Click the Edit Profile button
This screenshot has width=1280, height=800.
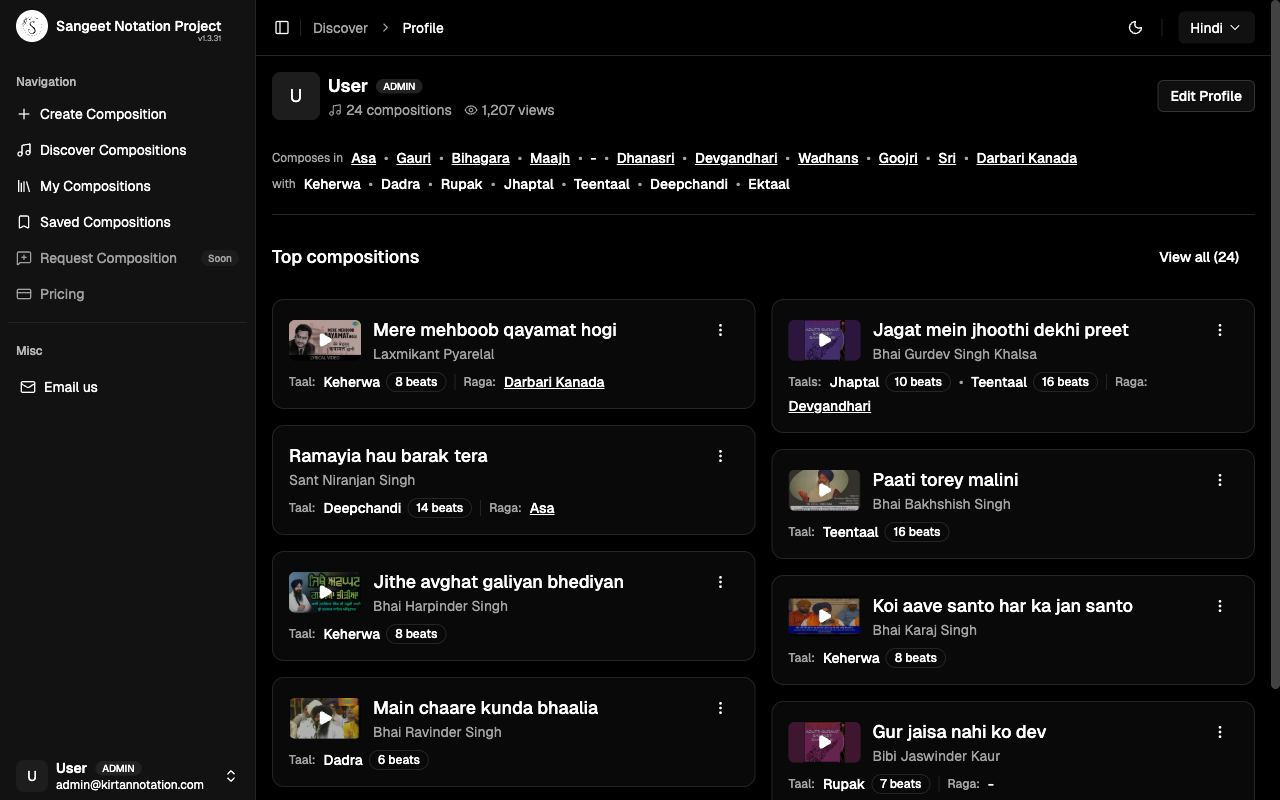[1206, 96]
